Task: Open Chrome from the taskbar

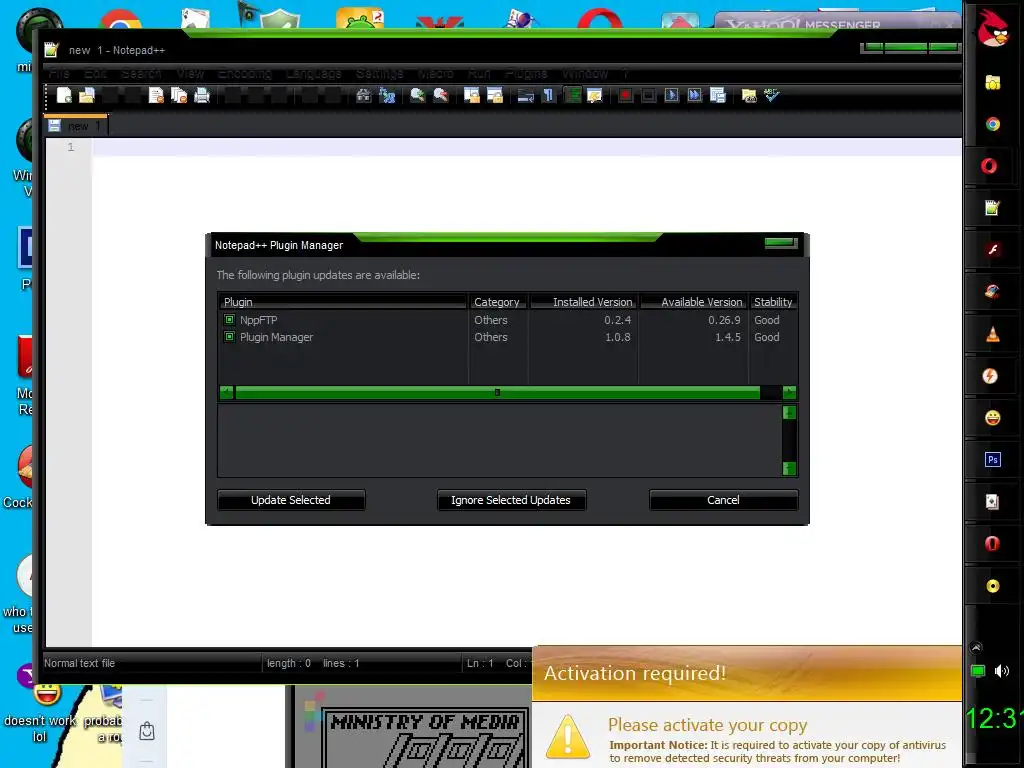Action: [x=993, y=124]
